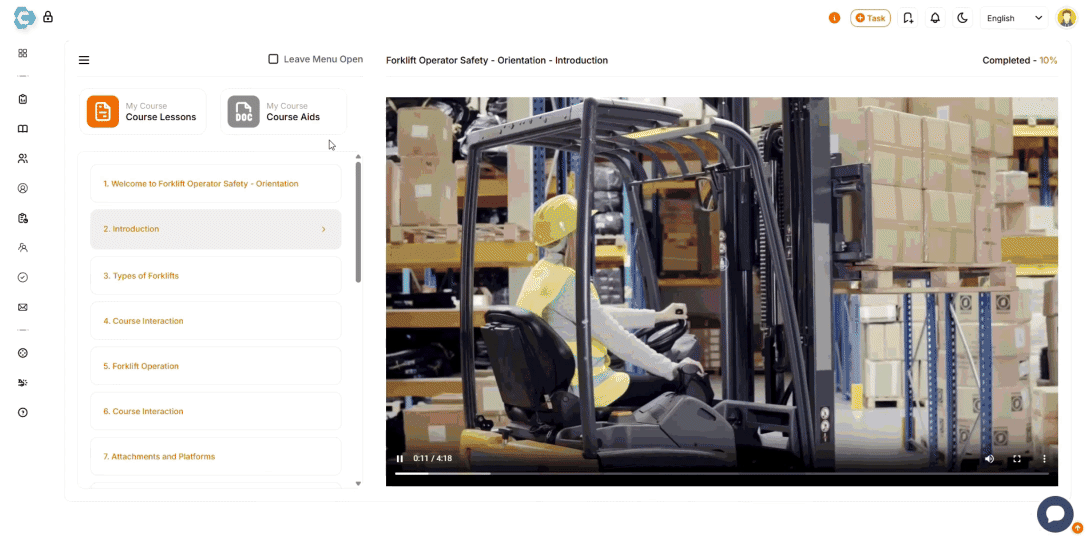Select the Course Lessons tab

[x=142, y=112]
